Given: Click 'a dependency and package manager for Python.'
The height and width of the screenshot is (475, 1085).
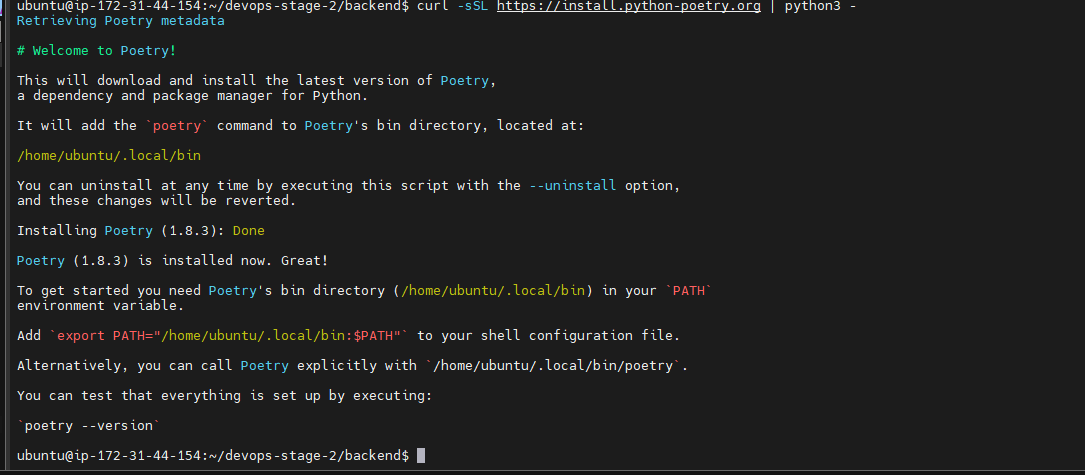Looking at the screenshot, I should click(192, 96).
